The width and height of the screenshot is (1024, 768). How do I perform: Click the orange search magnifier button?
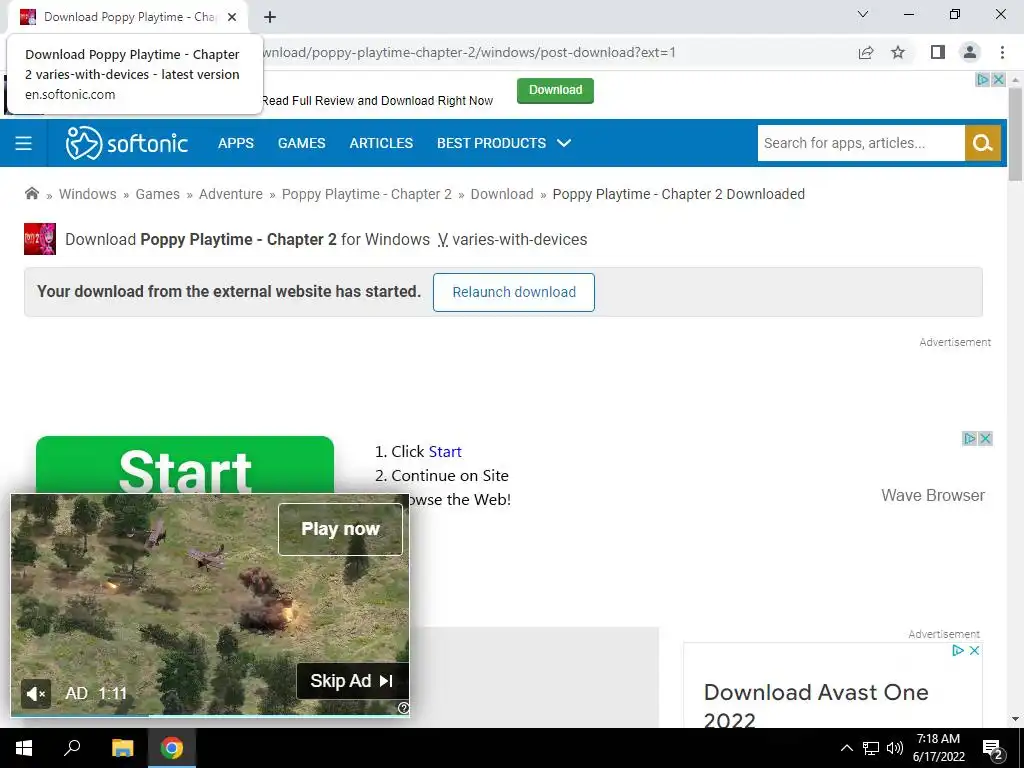coord(982,143)
